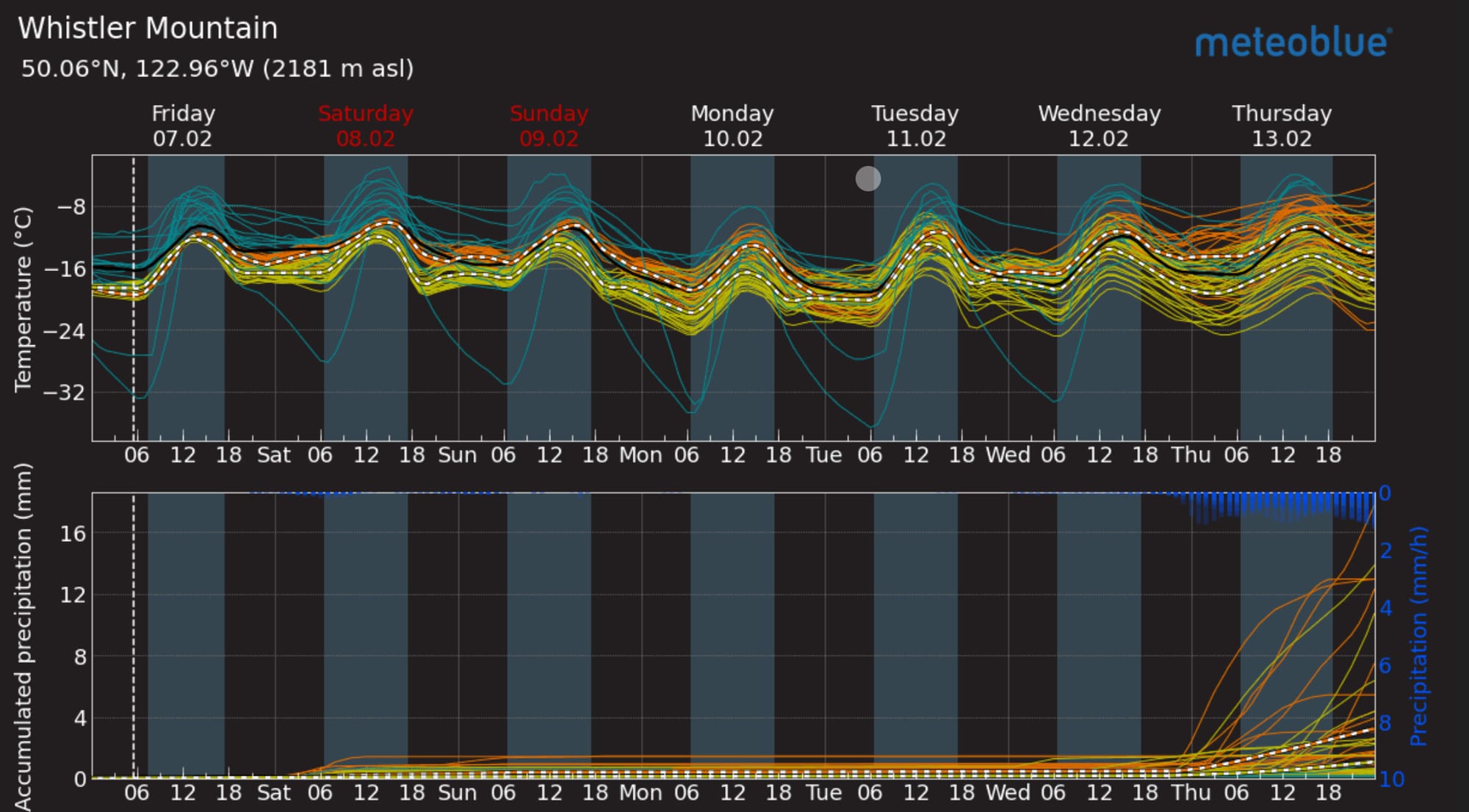The width and height of the screenshot is (1469, 812).
Task: Click the Whistler Mountain title
Action: pos(148,29)
